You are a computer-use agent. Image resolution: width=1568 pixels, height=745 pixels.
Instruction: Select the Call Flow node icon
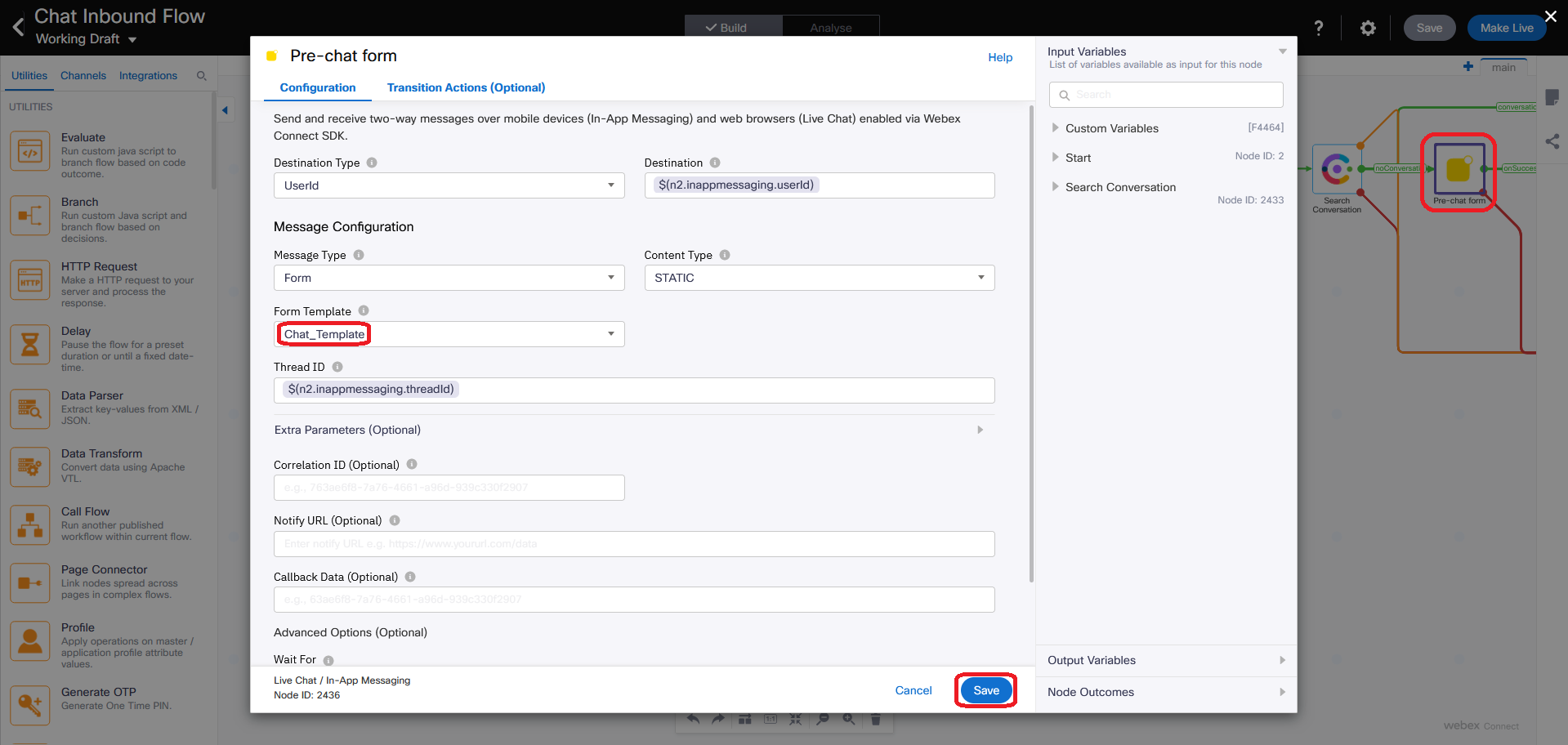point(30,525)
